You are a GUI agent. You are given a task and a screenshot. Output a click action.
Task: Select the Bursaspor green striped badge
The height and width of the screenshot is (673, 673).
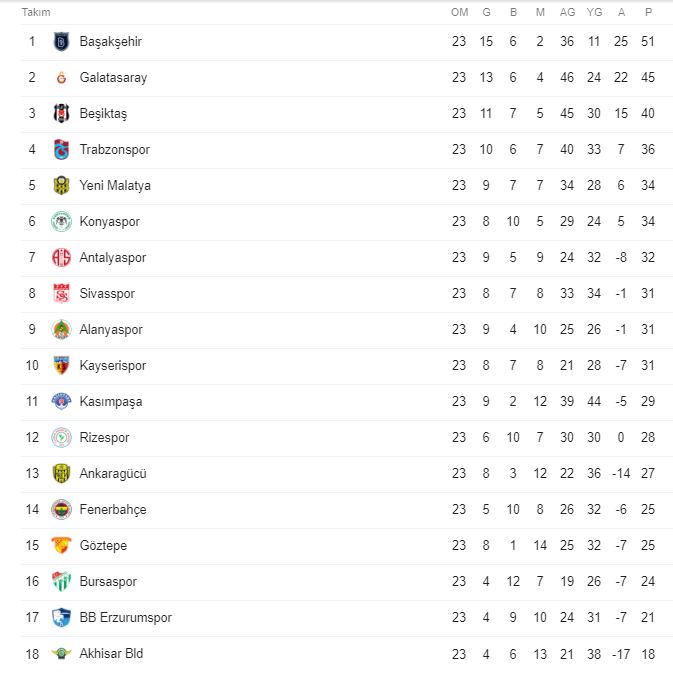[61, 581]
